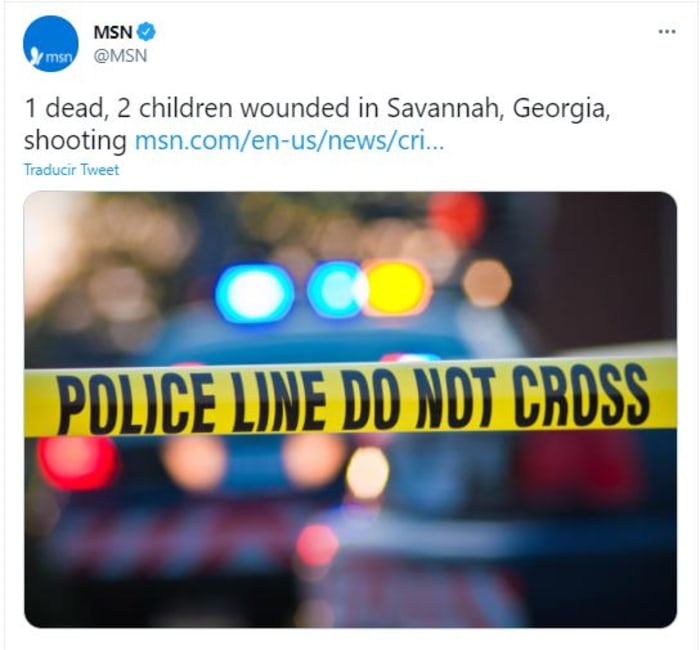Click Traducir Tweet to translate

71,170
